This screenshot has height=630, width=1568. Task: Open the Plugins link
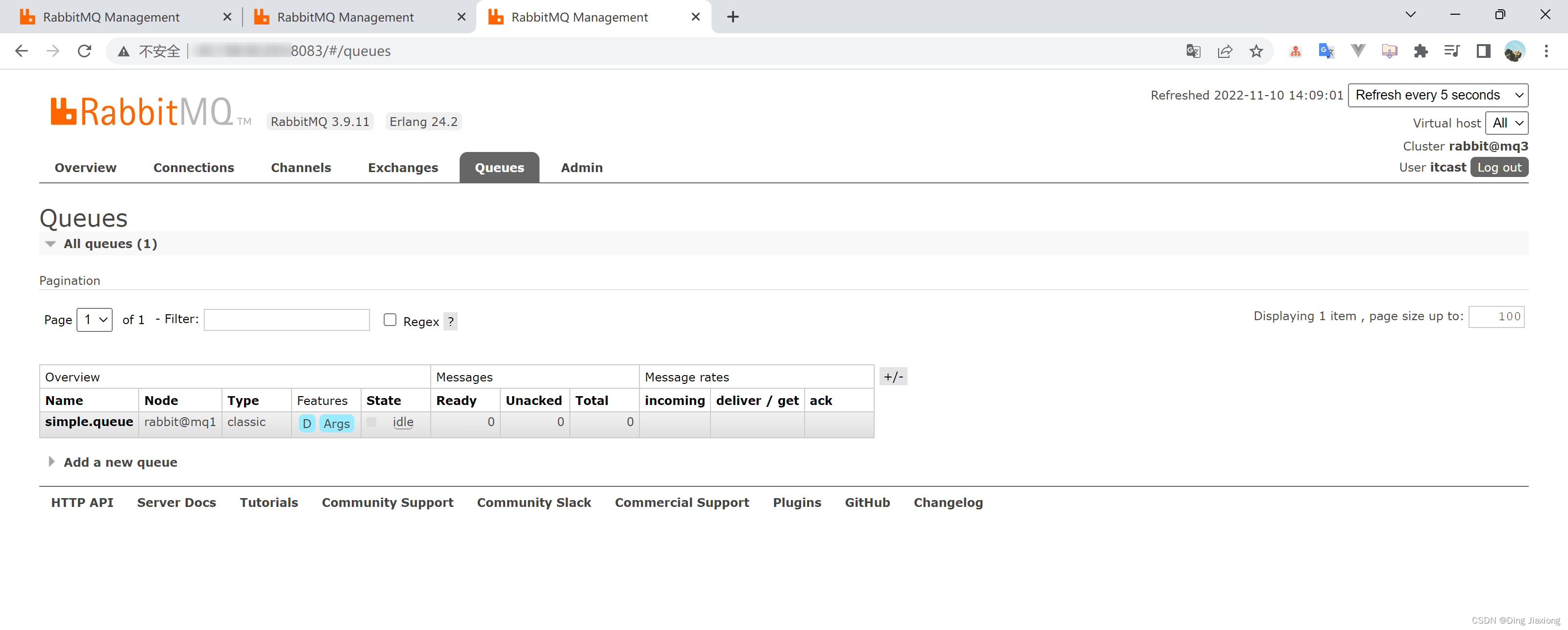click(x=797, y=503)
